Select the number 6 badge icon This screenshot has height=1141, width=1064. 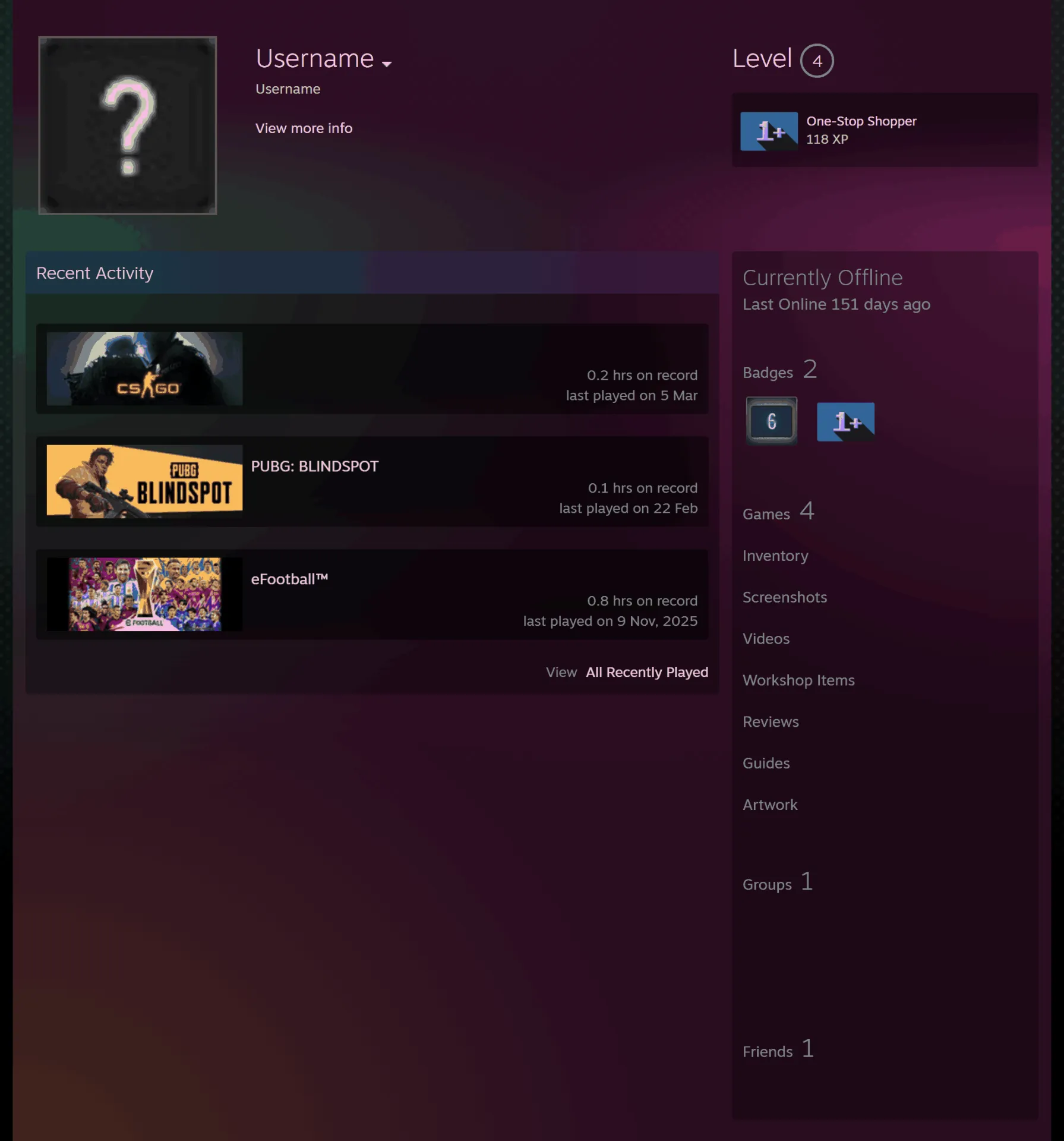coord(771,421)
